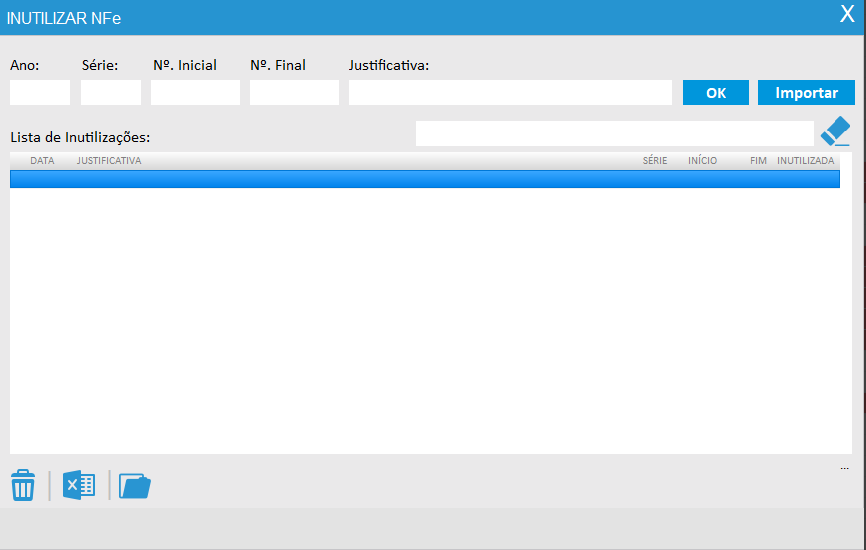Focus the Ano input field
866x550 pixels.
pos(40,93)
